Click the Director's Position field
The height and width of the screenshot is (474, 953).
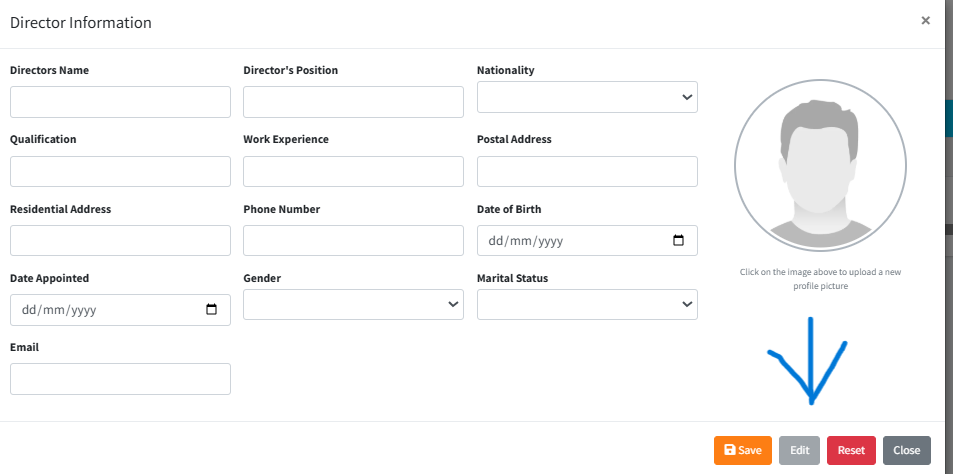click(x=353, y=102)
